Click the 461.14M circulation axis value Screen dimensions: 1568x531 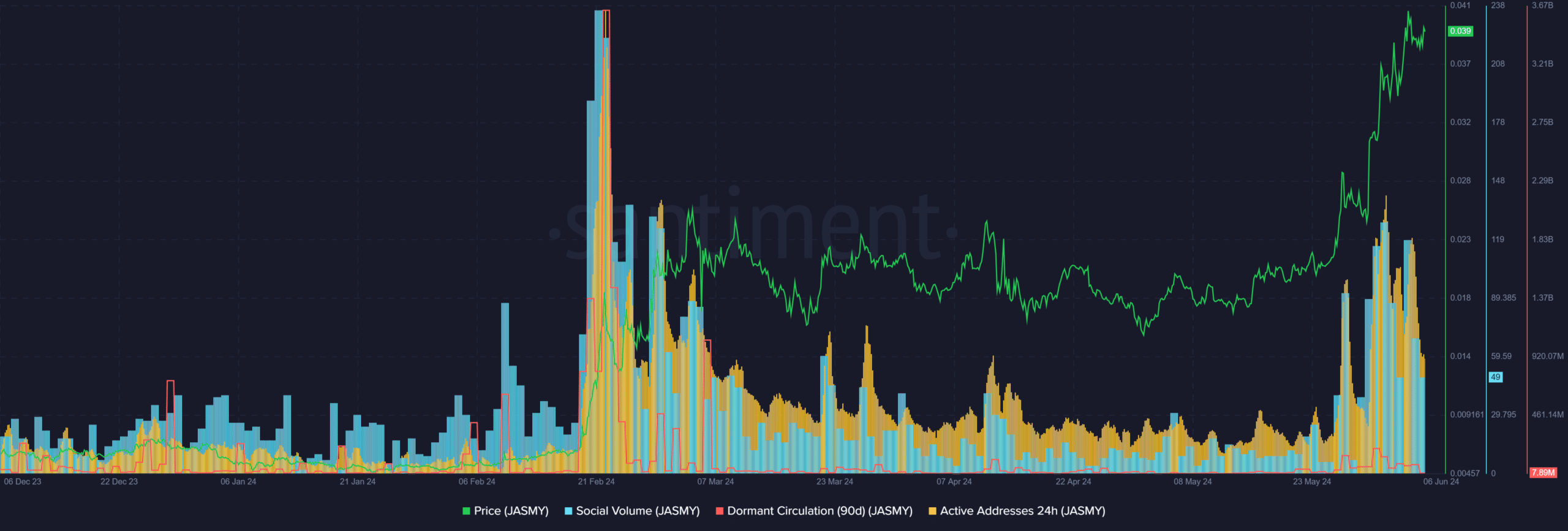click(1548, 415)
